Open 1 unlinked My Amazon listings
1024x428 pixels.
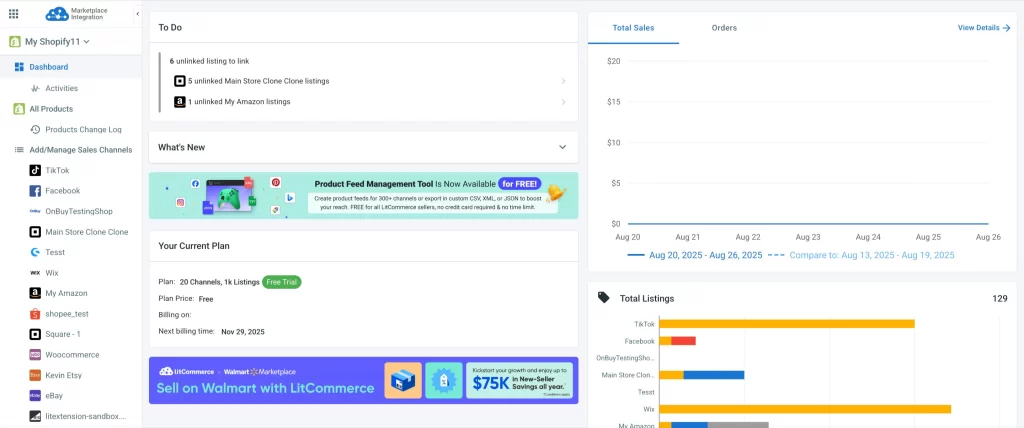coord(239,102)
